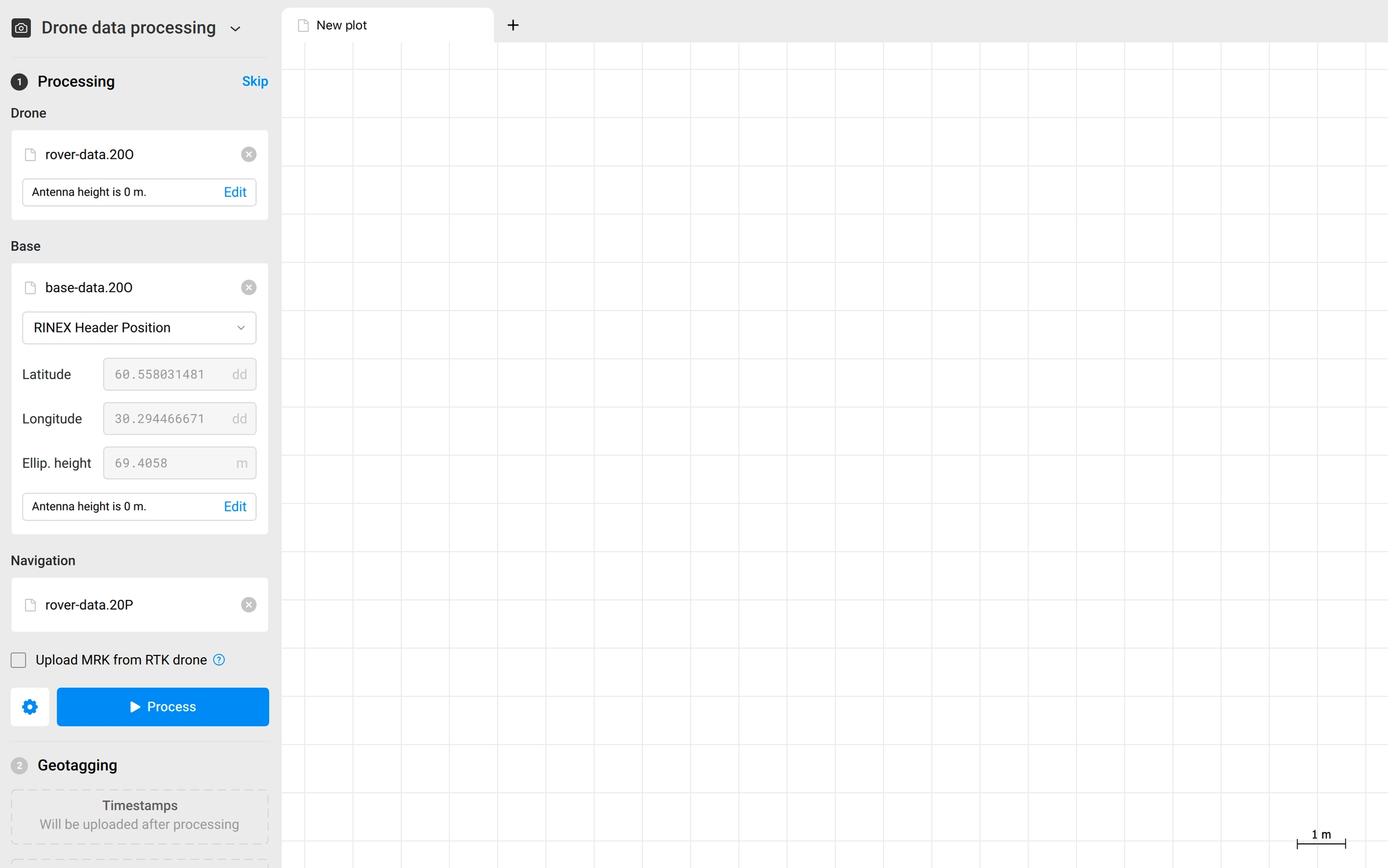This screenshot has height=868, width=1388.
Task: Add a new plot tab with plus icon
Action: click(513, 25)
